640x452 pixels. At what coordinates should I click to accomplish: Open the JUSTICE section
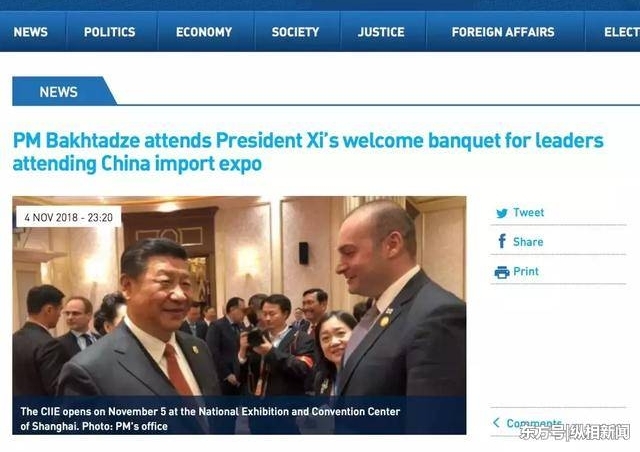(381, 32)
